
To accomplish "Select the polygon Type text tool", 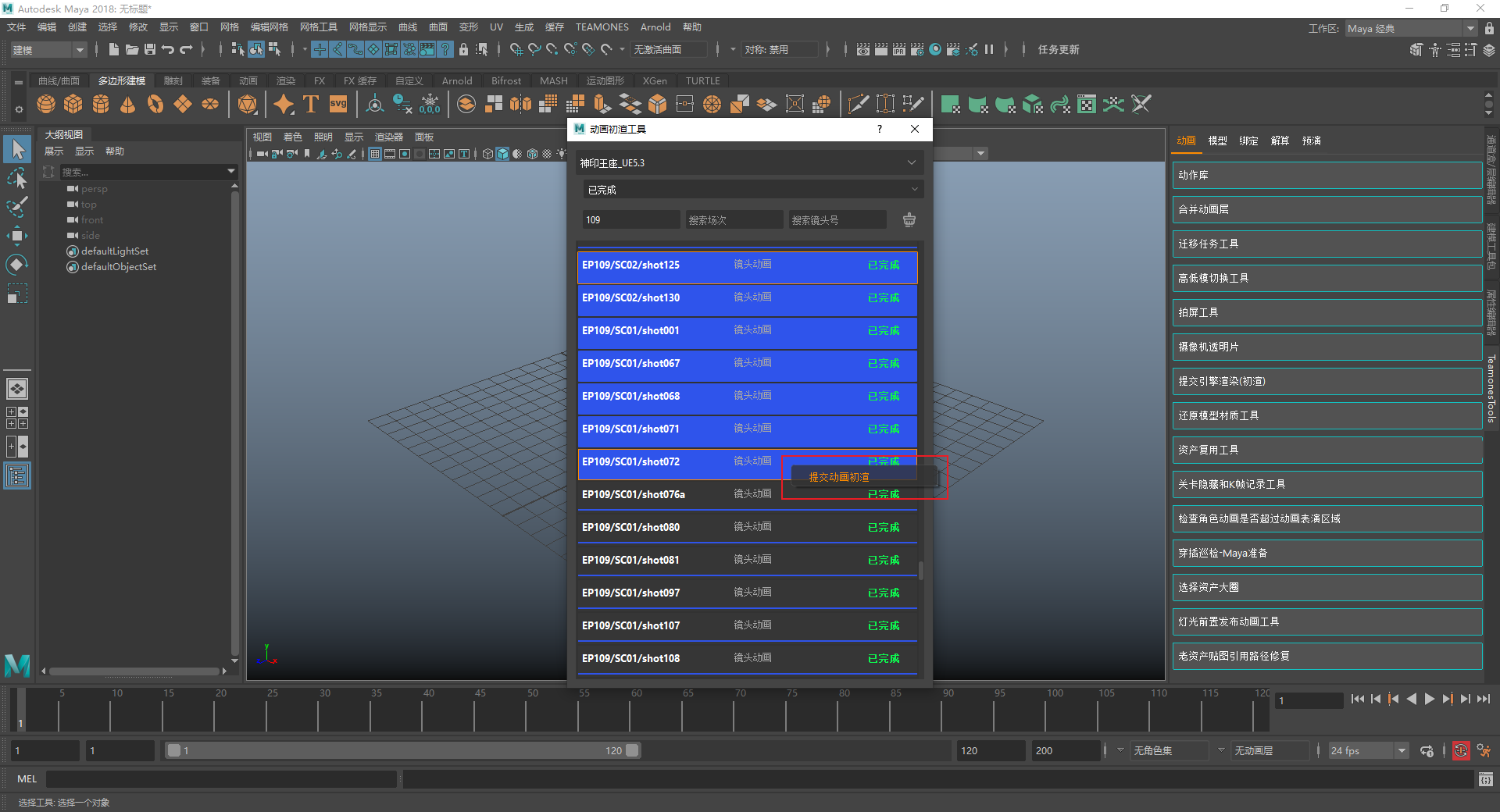I will point(311,105).
